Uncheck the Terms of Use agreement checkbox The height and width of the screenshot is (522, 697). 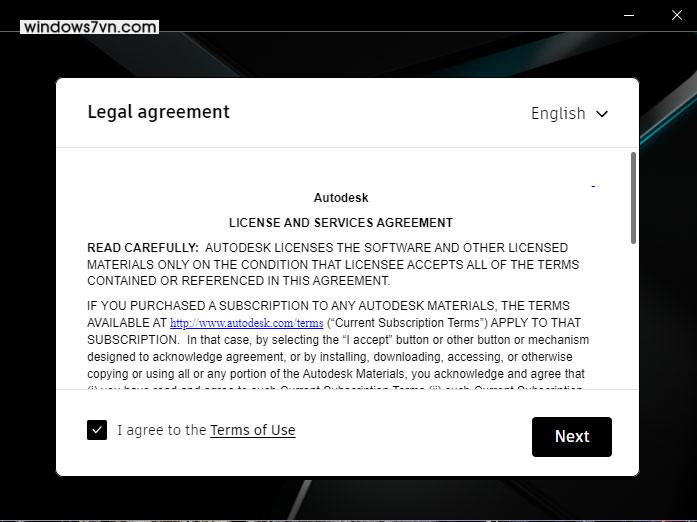point(97,430)
